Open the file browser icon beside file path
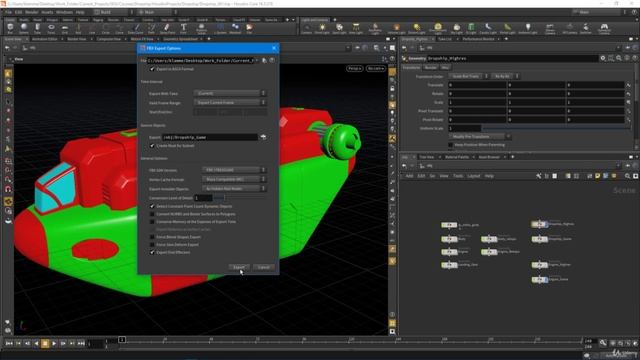The width and height of the screenshot is (640, 360). [x=264, y=60]
